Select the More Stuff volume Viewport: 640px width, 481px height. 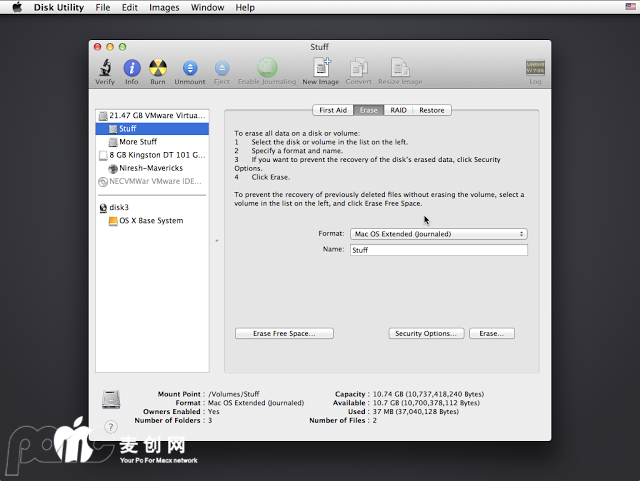(152, 142)
